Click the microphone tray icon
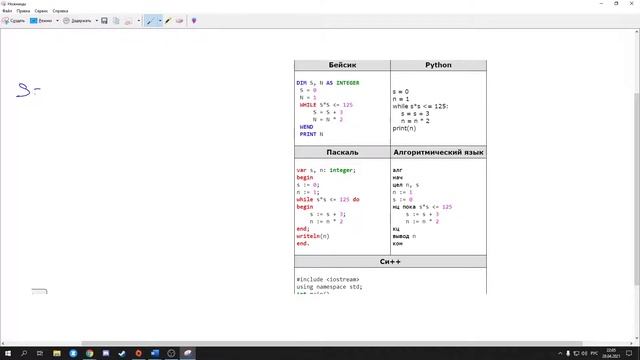 point(568,353)
